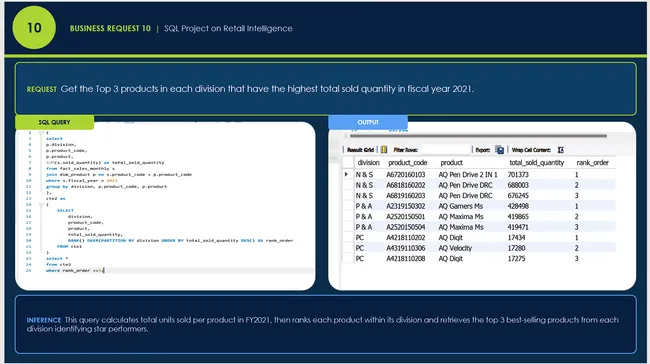Click code line 8 'from fact_sales_monthly s'
This screenshot has width=650, height=364.
(80, 168)
